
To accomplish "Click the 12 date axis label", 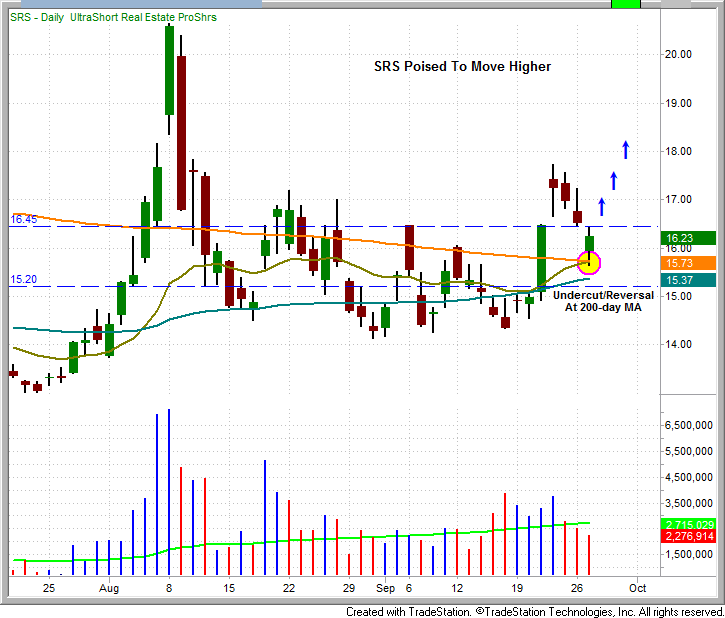I will point(457,588).
